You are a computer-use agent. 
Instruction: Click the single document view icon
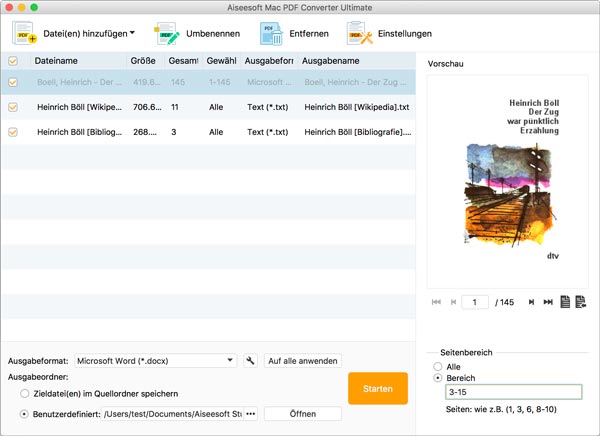565,302
